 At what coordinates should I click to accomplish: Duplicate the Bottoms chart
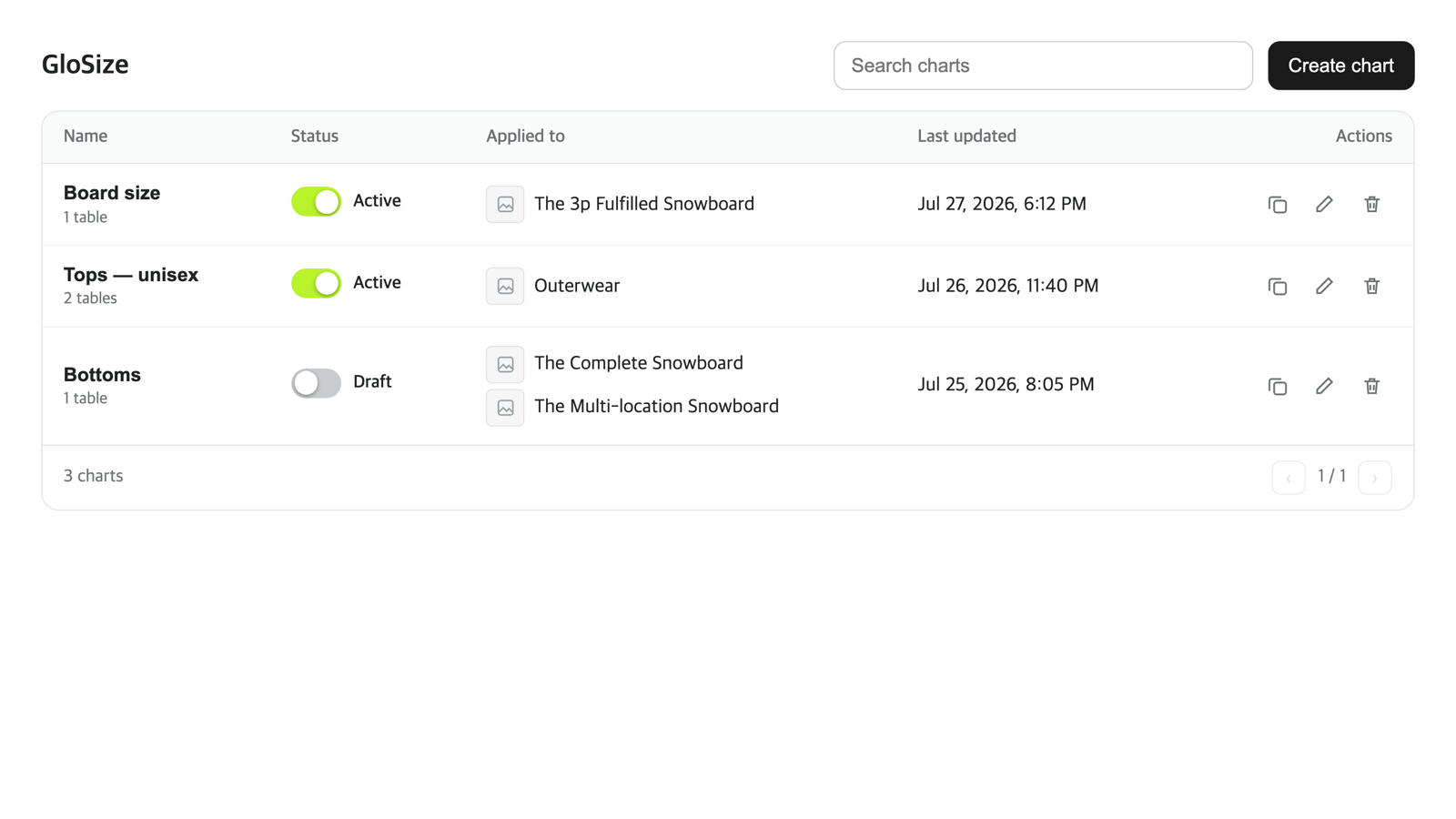pos(1278,387)
